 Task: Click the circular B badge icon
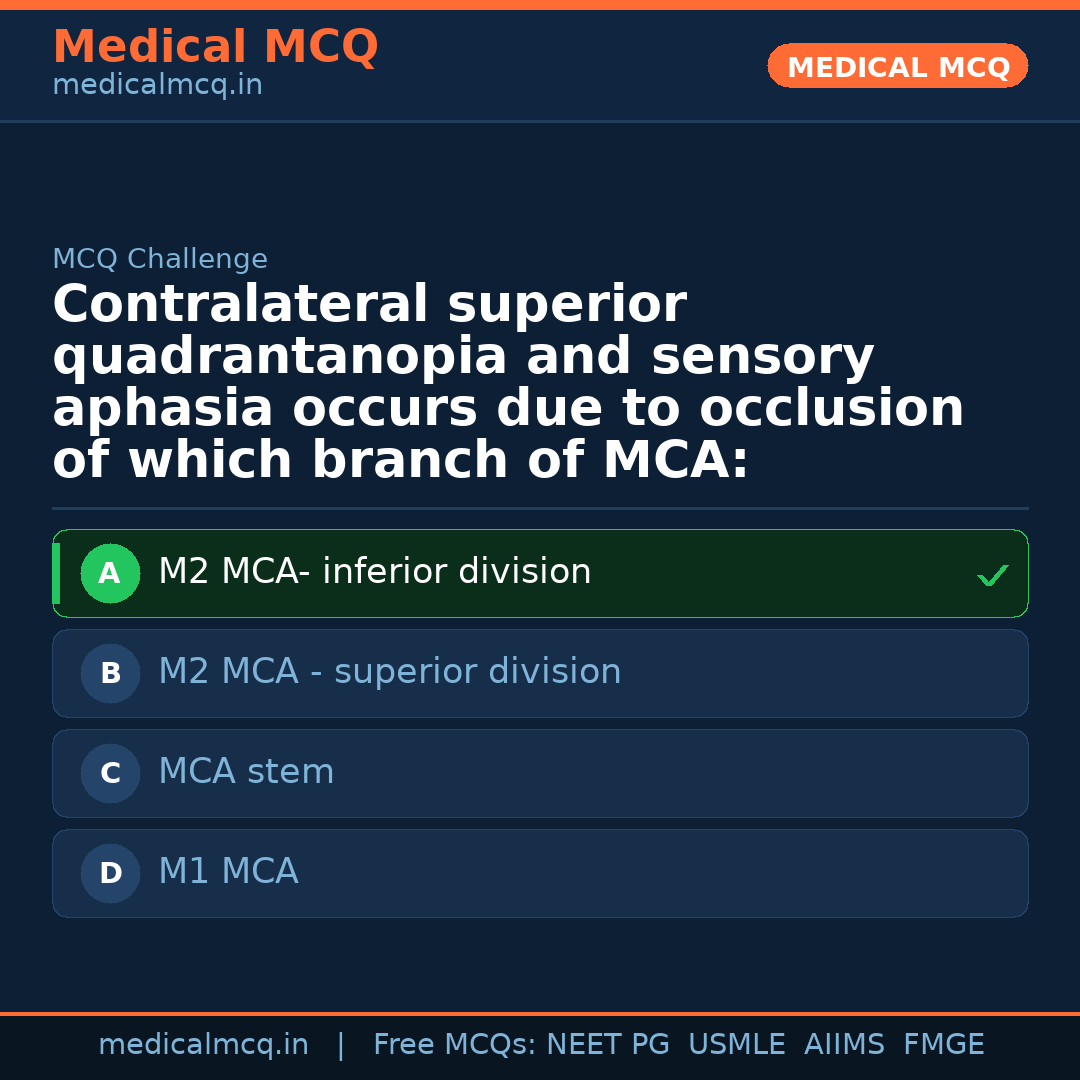tap(110, 673)
